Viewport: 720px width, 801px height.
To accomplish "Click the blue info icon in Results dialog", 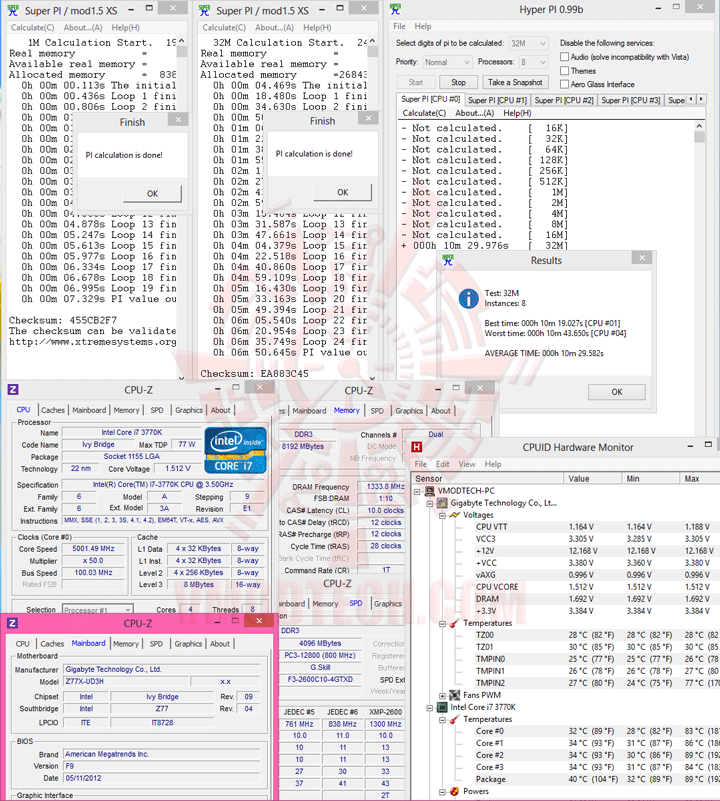I will coord(469,298).
